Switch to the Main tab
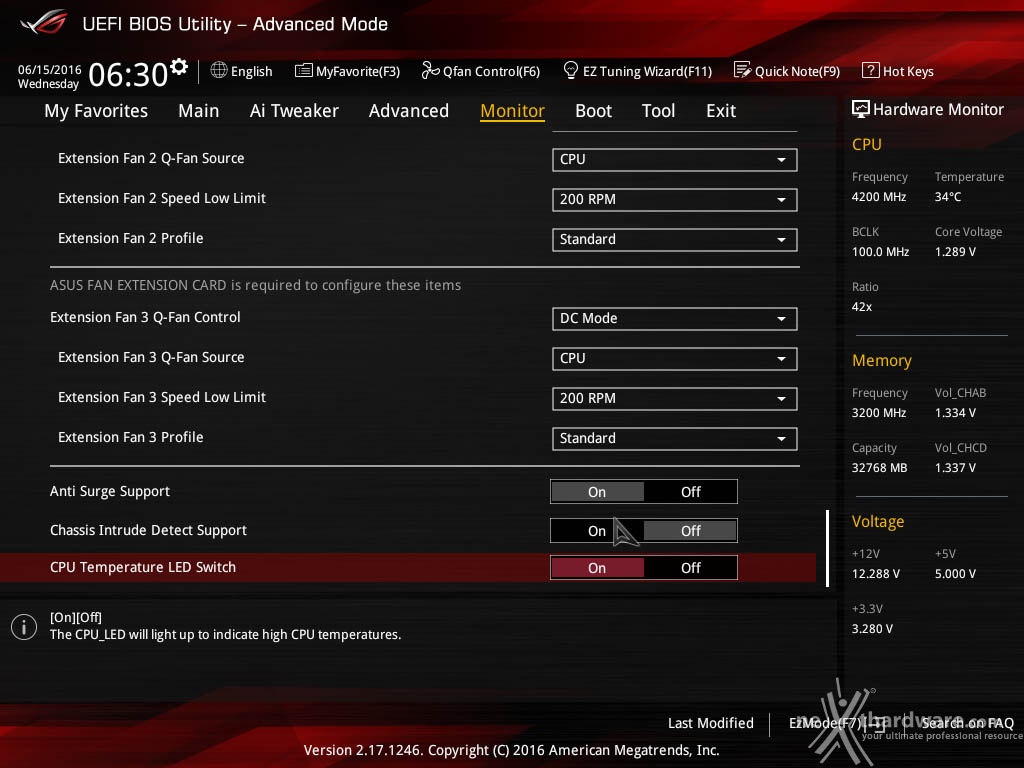Viewport: 1024px width, 768px height. (199, 111)
